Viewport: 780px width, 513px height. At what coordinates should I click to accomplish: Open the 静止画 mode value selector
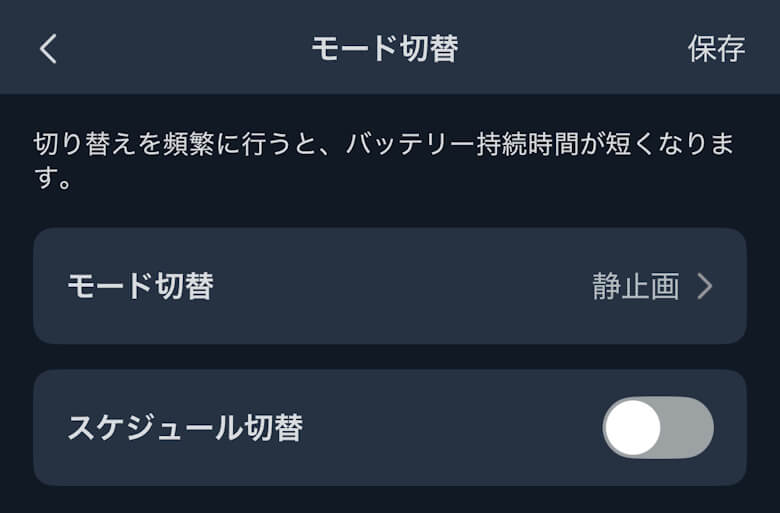636,287
